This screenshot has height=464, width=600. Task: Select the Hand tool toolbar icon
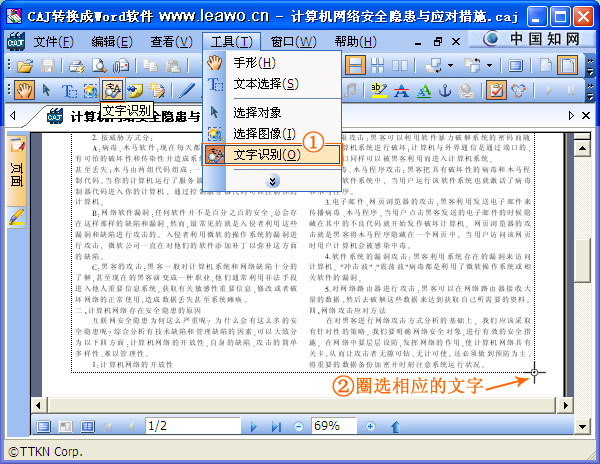24,91
